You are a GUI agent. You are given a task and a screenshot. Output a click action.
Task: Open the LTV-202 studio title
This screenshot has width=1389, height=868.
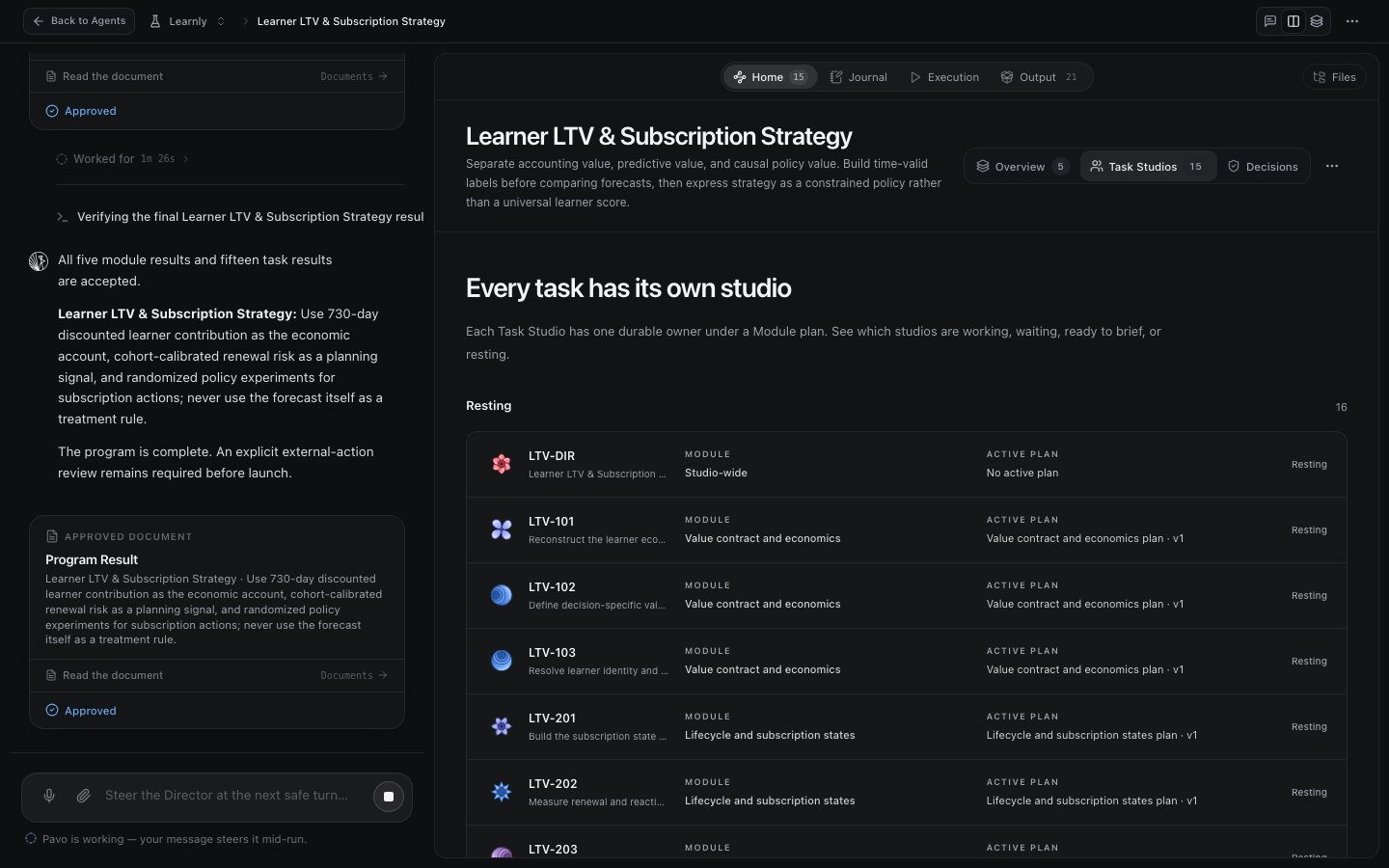pos(553,784)
